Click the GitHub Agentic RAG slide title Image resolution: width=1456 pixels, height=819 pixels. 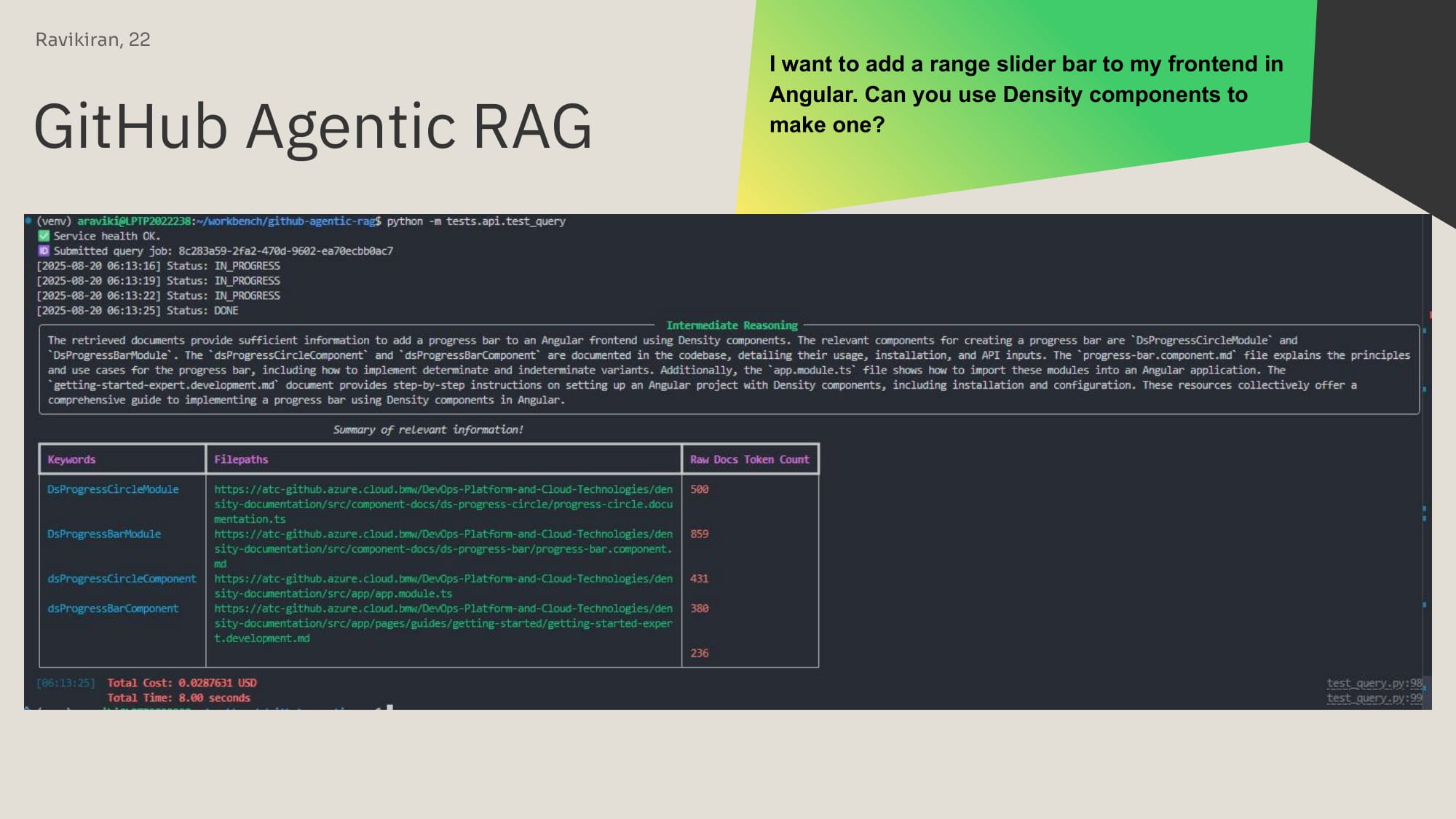tap(313, 127)
